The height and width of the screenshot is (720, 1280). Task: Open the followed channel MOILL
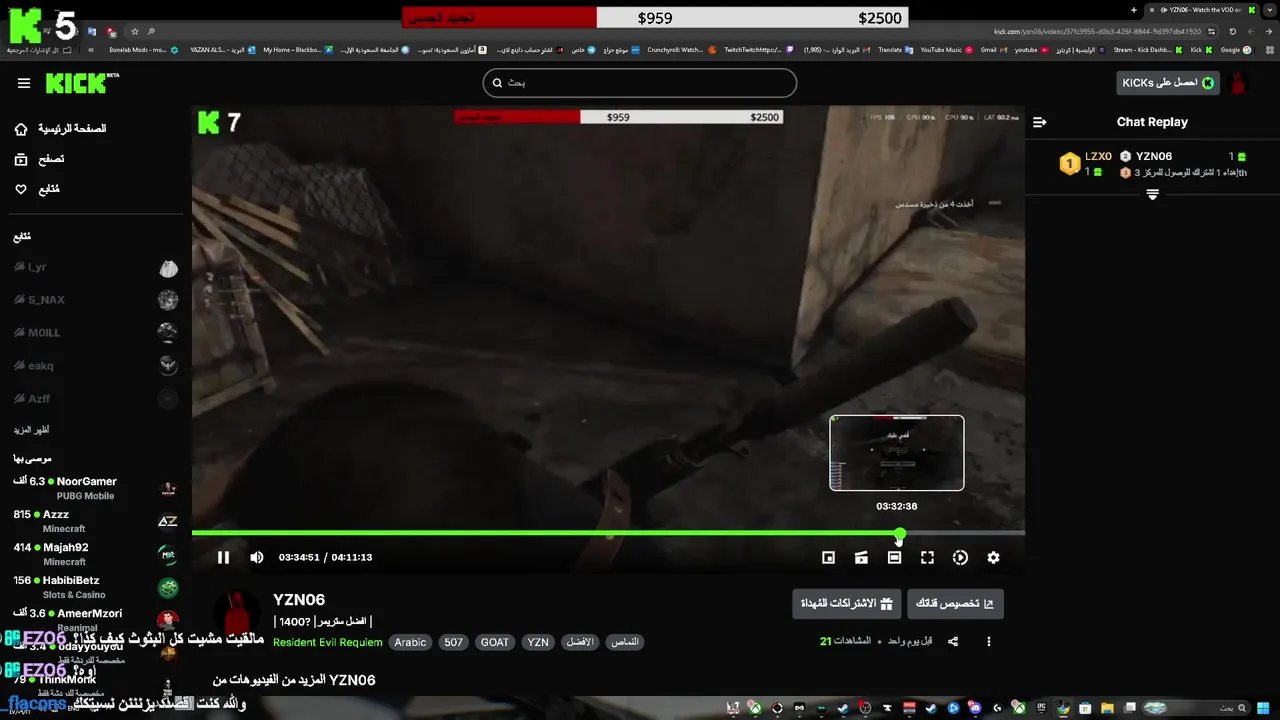click(95, 333)
